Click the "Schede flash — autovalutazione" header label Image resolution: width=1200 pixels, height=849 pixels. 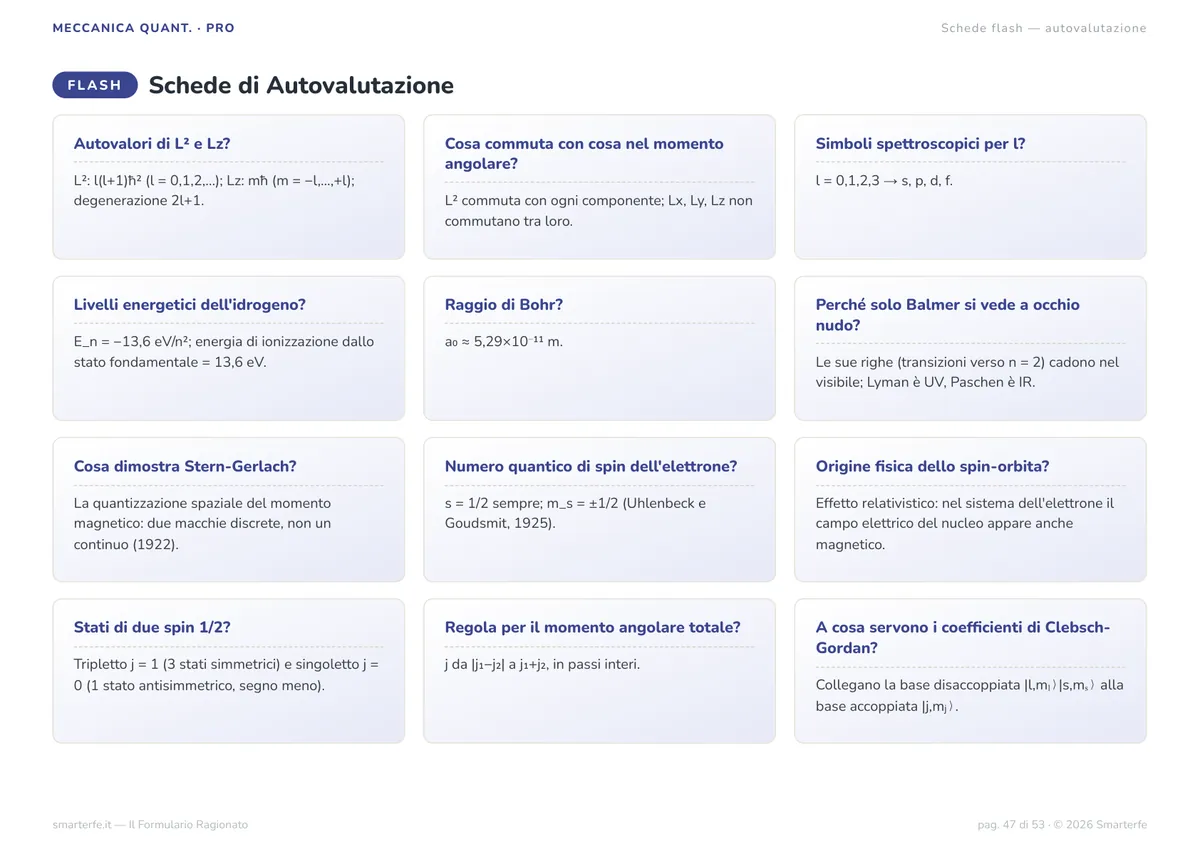(1044, 28)
